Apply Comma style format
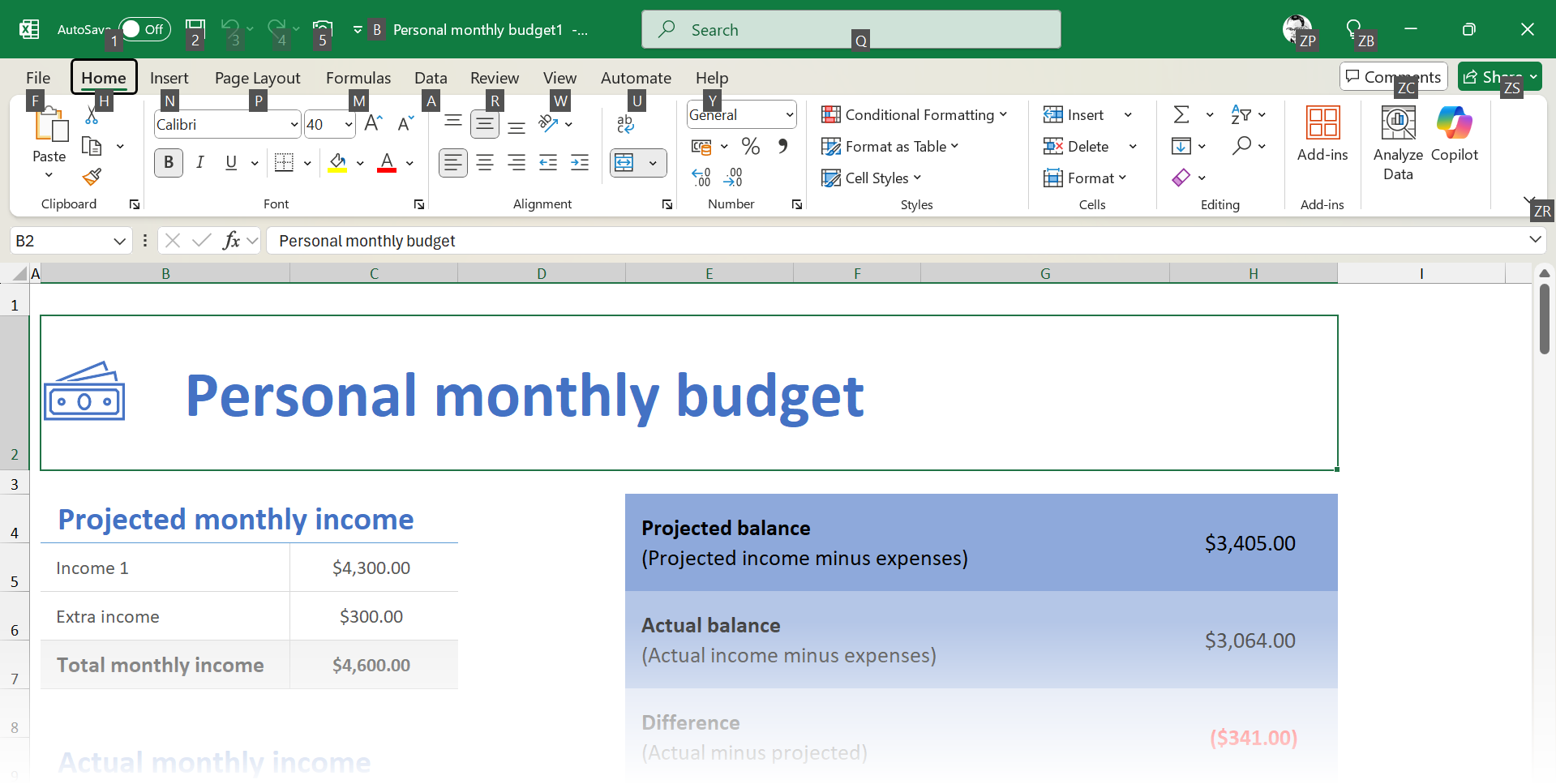The width and height of the screenshot is (1556, 784). (782, 147)
